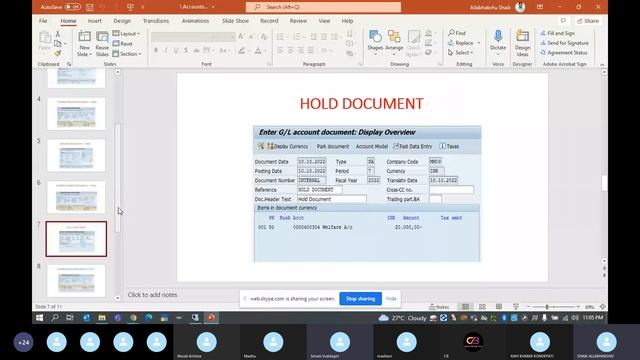Select the Format Painter brush
This screenshot has height=360, width=640.
[x=58, y=53]
